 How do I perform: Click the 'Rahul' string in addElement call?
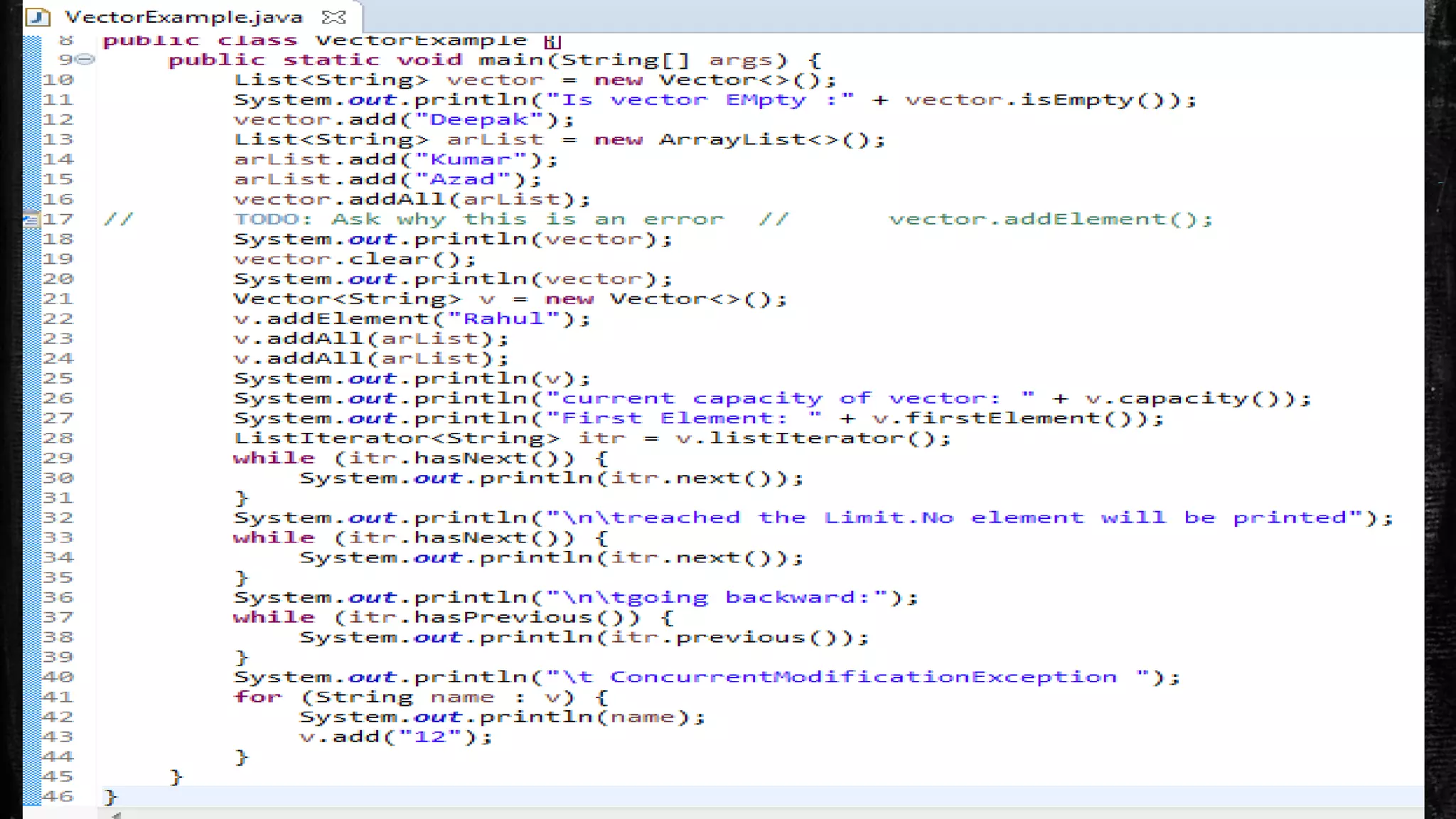(x=503, y=318)
